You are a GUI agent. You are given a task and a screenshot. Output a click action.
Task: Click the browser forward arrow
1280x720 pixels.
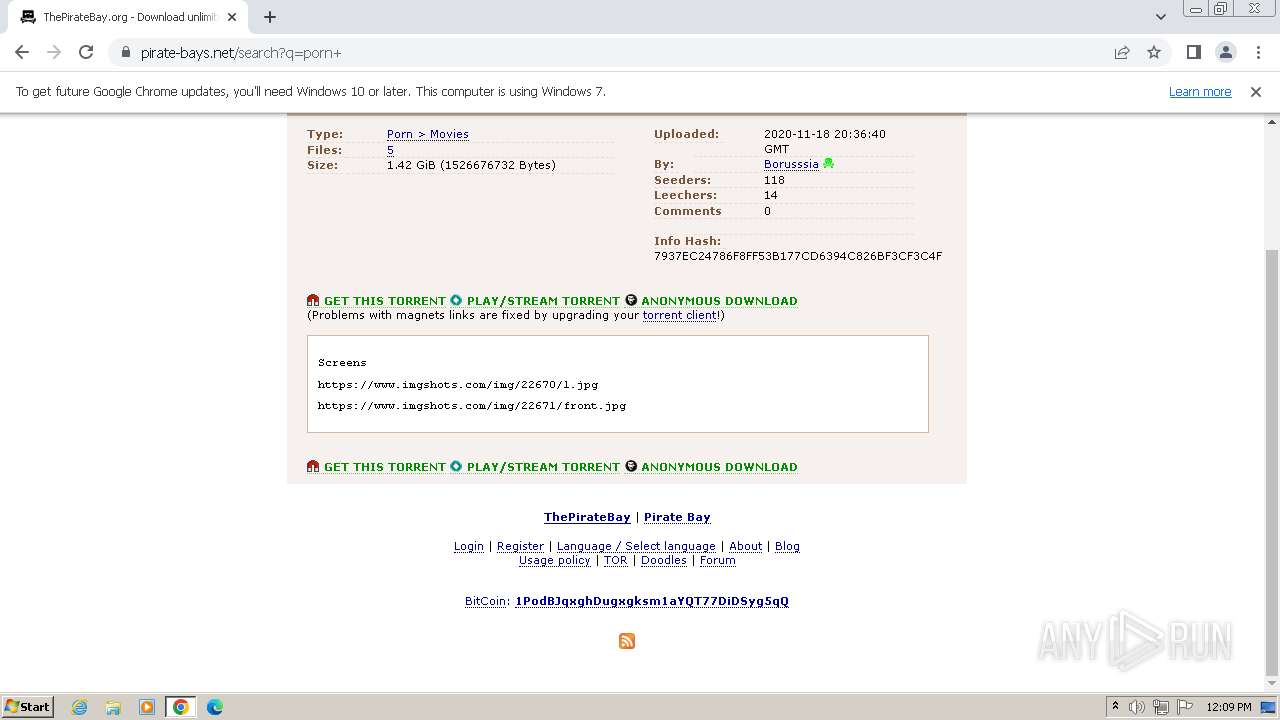point(54,52)
